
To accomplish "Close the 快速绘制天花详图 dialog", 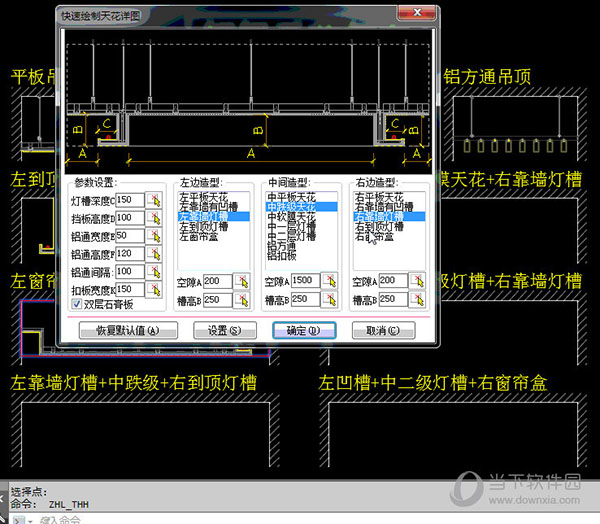I will tap(417, 13).
